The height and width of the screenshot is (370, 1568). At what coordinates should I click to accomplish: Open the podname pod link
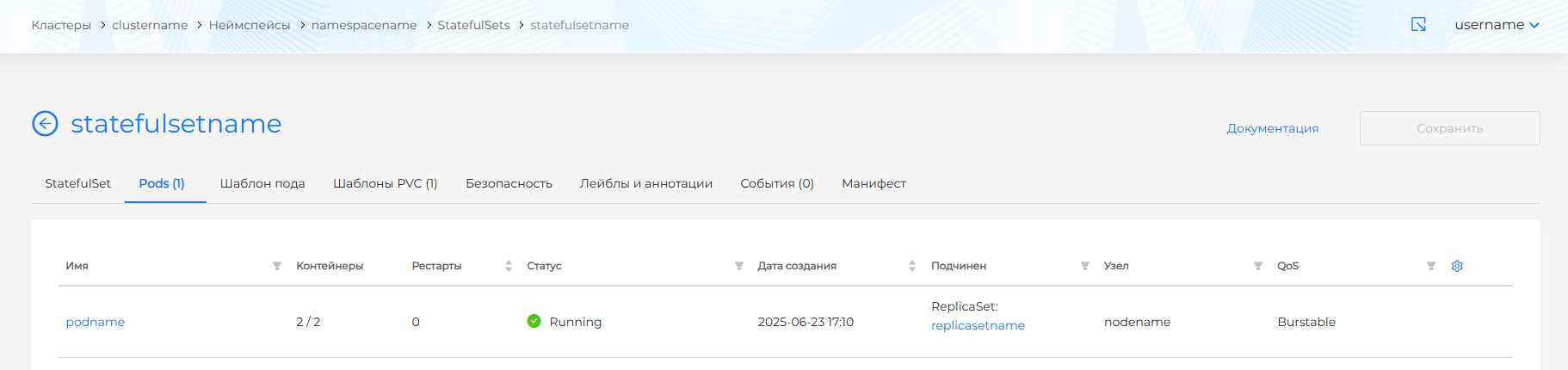(96, 322)
